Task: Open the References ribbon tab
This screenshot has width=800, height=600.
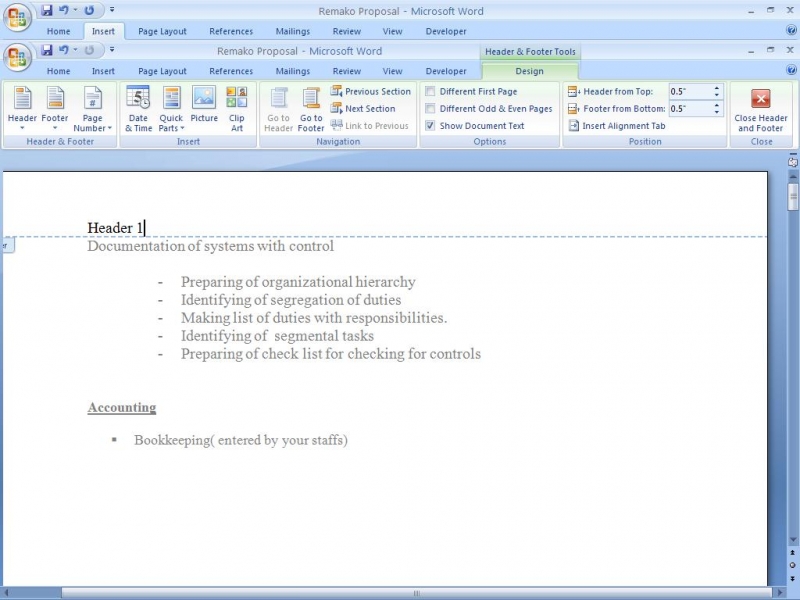Action: click(231, 71)
